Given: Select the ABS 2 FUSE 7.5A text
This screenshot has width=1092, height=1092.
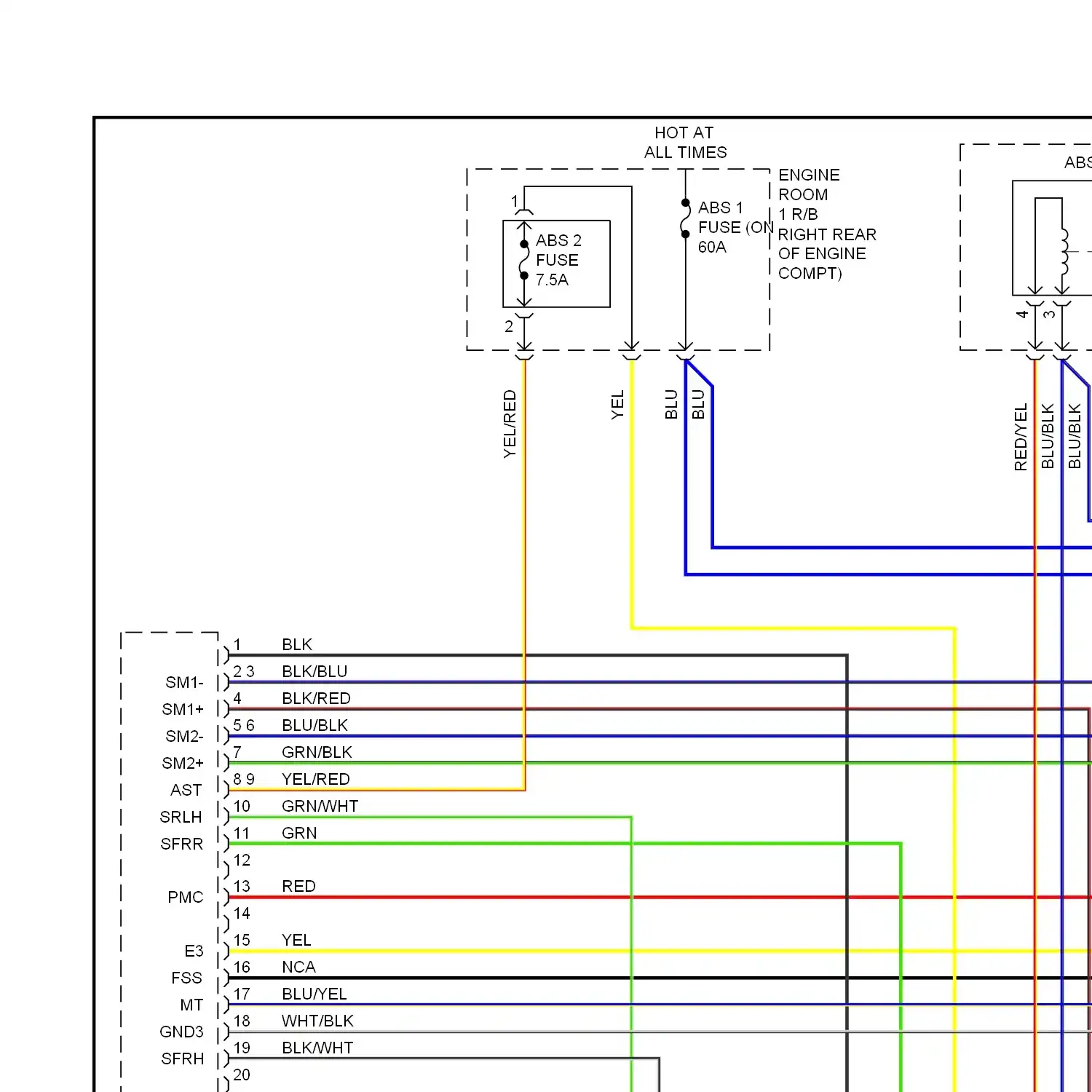Looking at the screenshot, I should point(558,260).
